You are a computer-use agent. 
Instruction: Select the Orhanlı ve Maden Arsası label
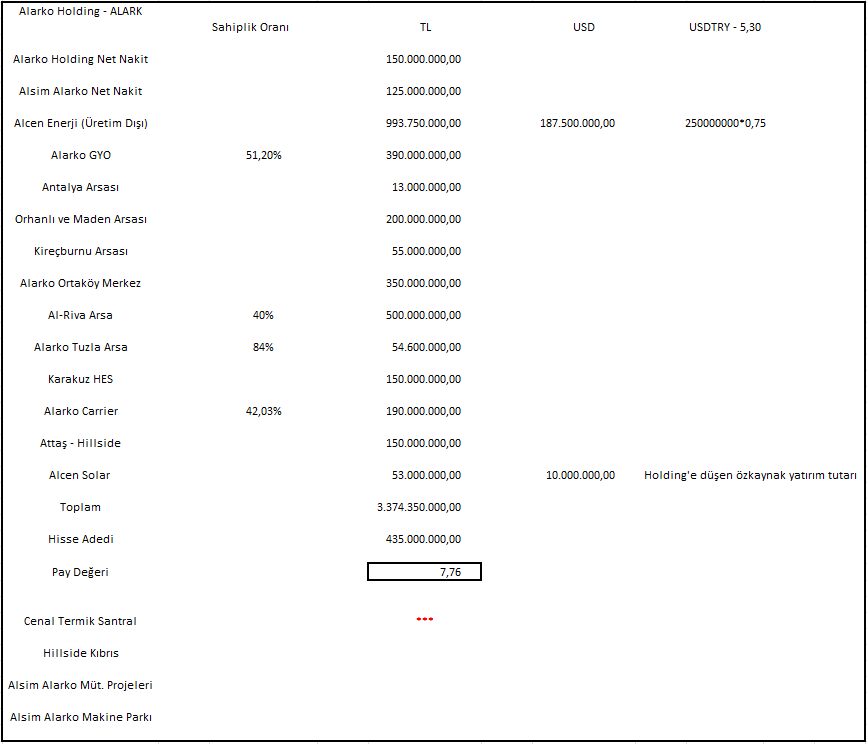[x=81, y=219]
